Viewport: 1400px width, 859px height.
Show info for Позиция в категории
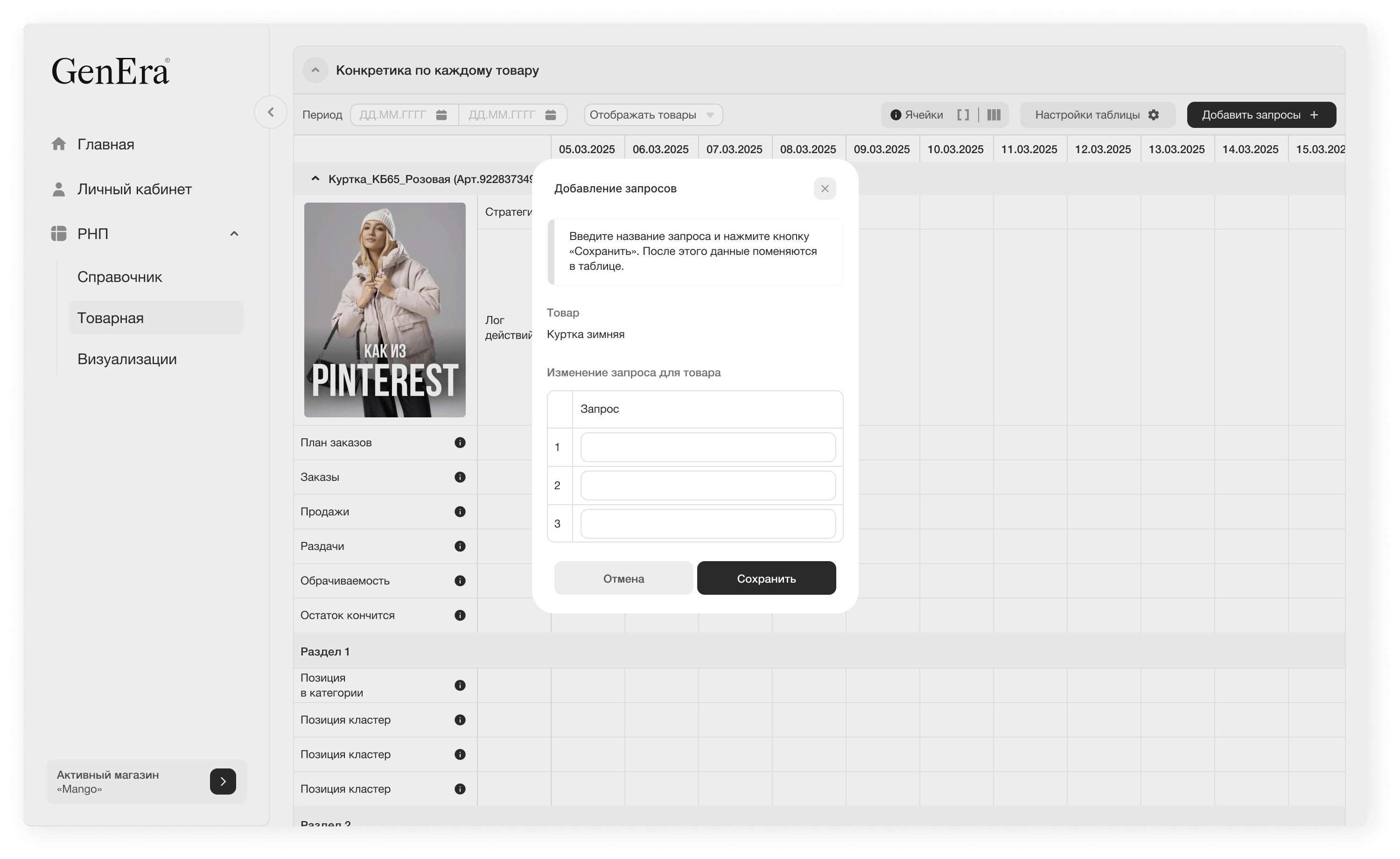tap(460, 685)
